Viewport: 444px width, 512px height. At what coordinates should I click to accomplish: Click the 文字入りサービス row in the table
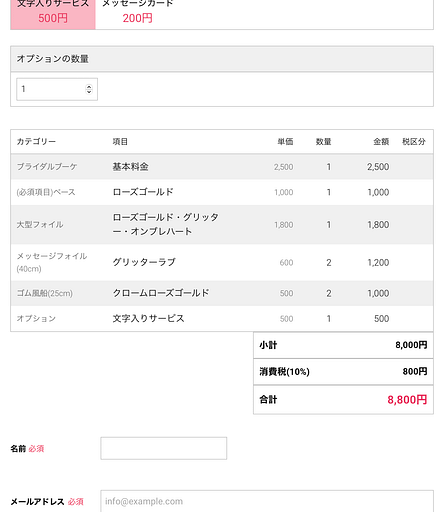click(x=222, y=318)
